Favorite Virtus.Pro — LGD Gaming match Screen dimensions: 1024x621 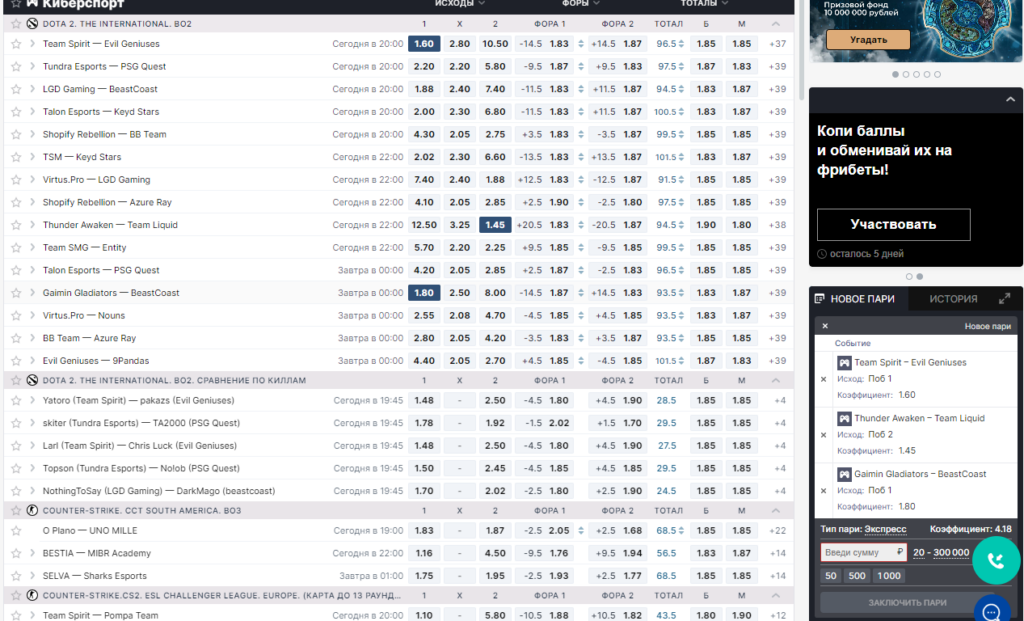pyautogui.click(x=16, y=180)
